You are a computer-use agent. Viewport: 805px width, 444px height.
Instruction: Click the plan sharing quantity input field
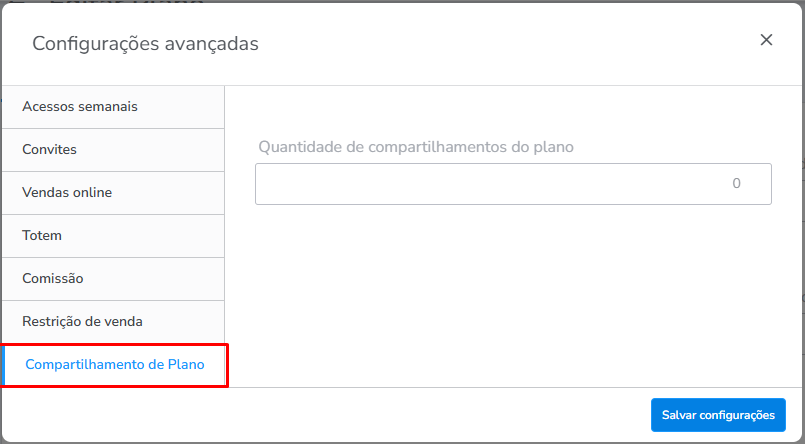click(x=512, y=184)
